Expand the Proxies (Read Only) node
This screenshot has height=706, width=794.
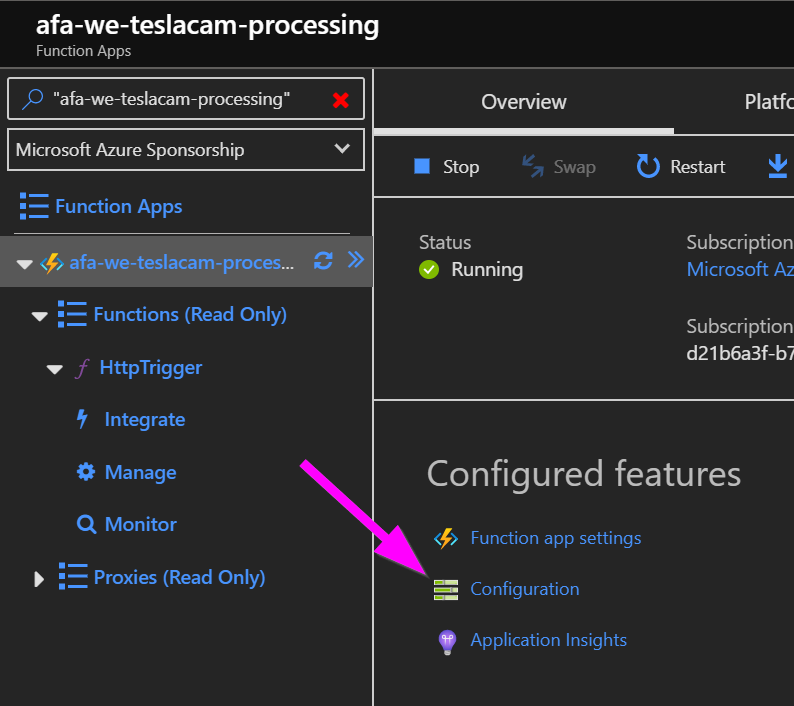click(39, 579)
